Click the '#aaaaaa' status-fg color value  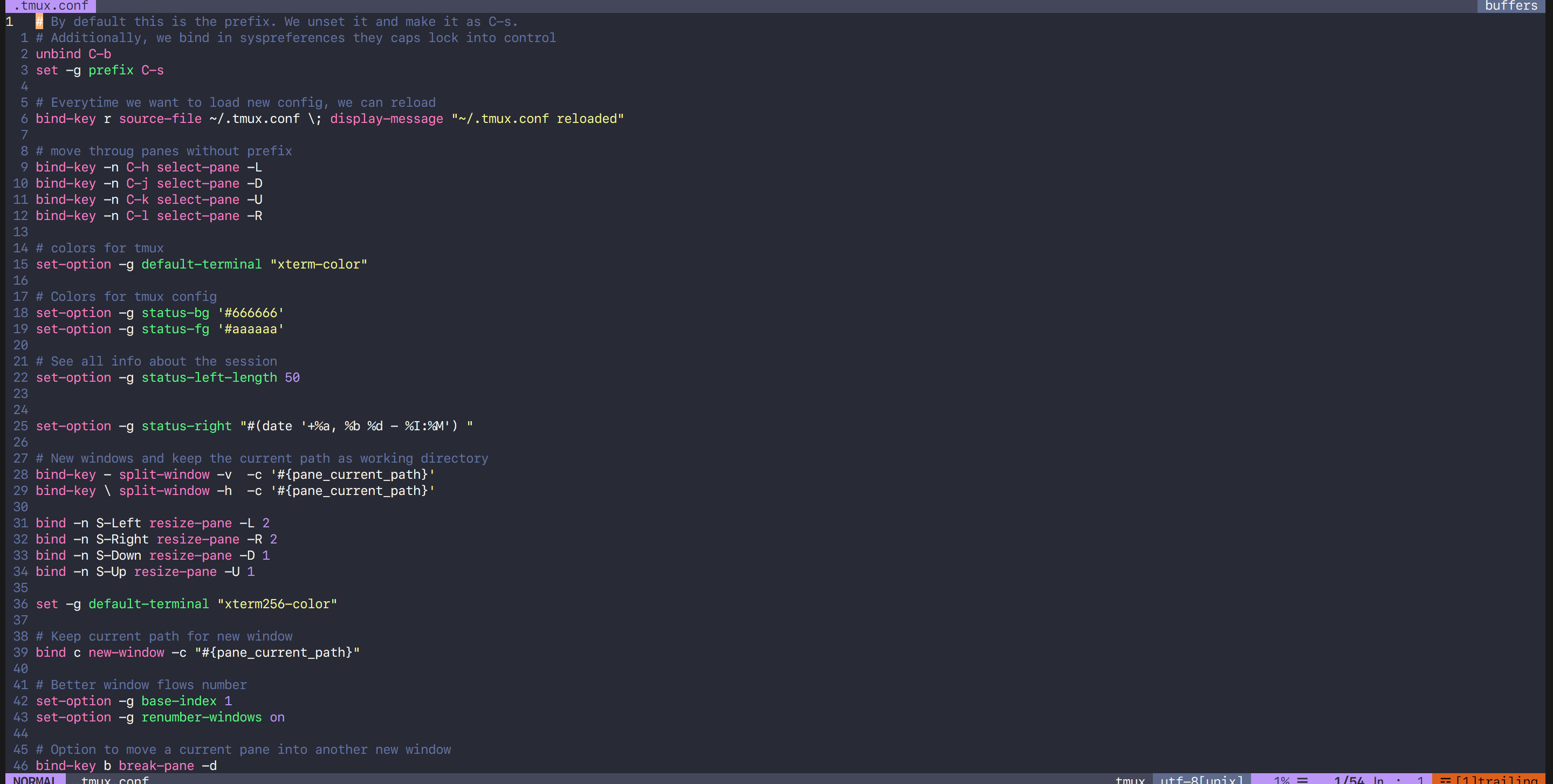[x=251, y=329]
